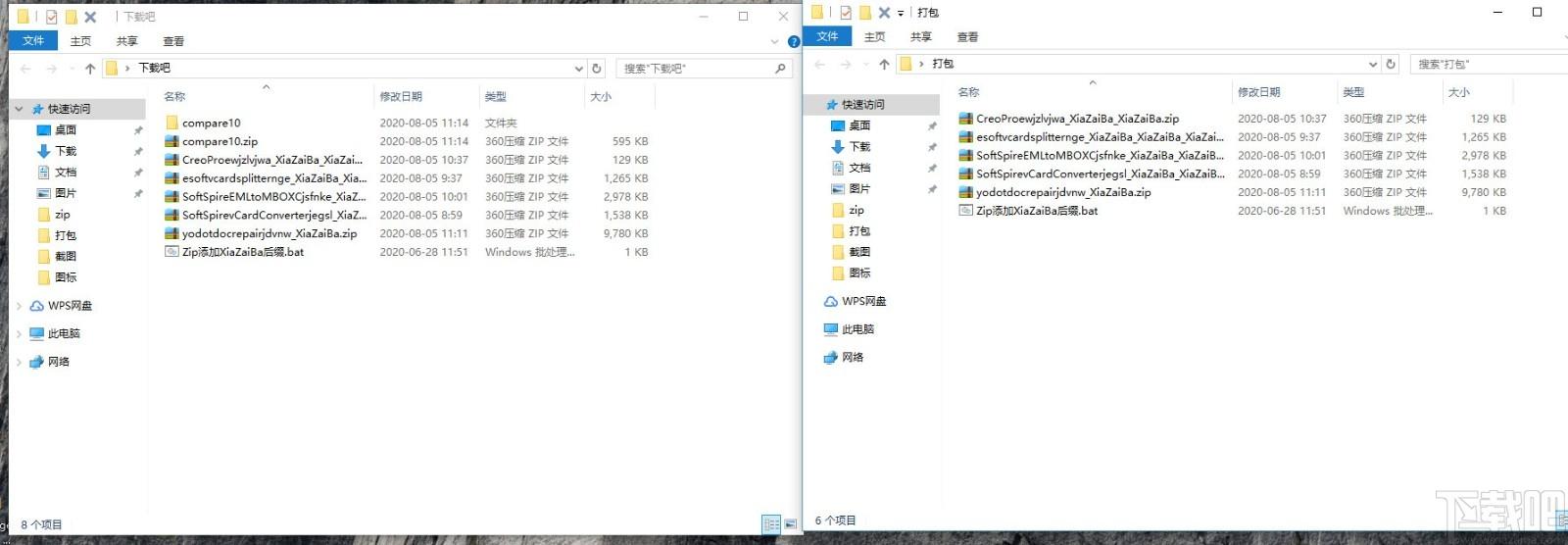Screen dimensions: 1568x545
Task: Open recent locations dropdown in 打包 window
Action: pyautogui.click(x=864, y=64)
